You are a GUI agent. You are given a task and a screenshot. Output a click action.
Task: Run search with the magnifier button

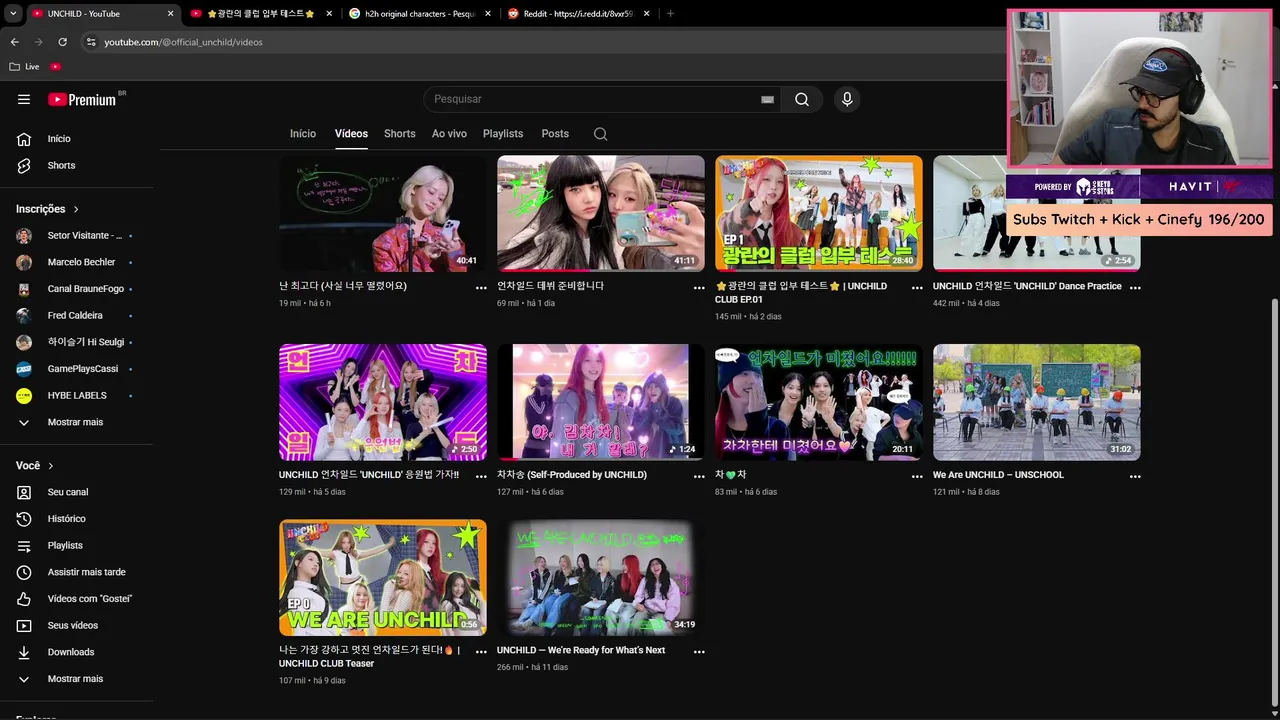(802, 99)
